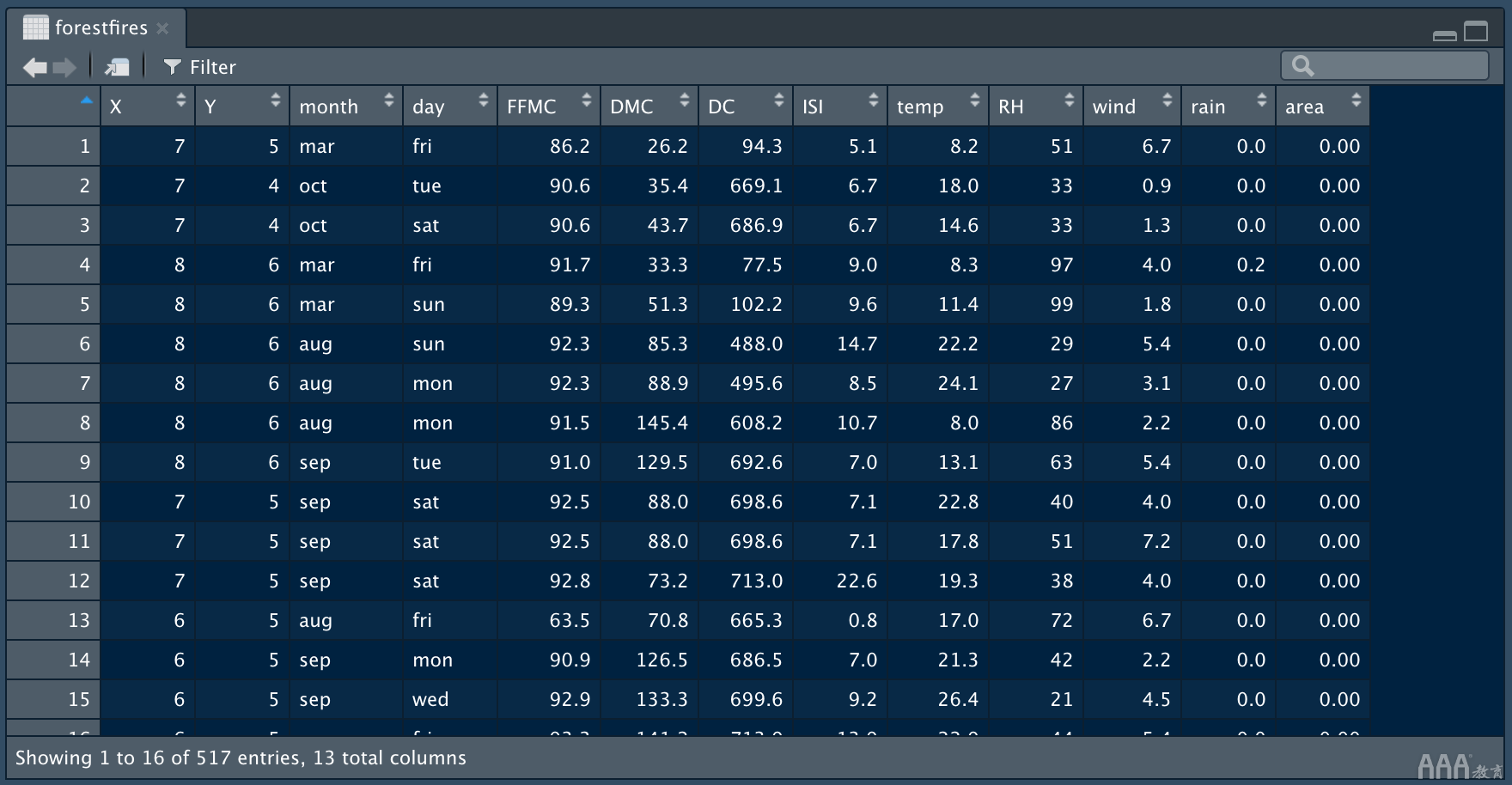Click the grid icon on forestfires tab
1512x785 pixels.
(35, 27)
